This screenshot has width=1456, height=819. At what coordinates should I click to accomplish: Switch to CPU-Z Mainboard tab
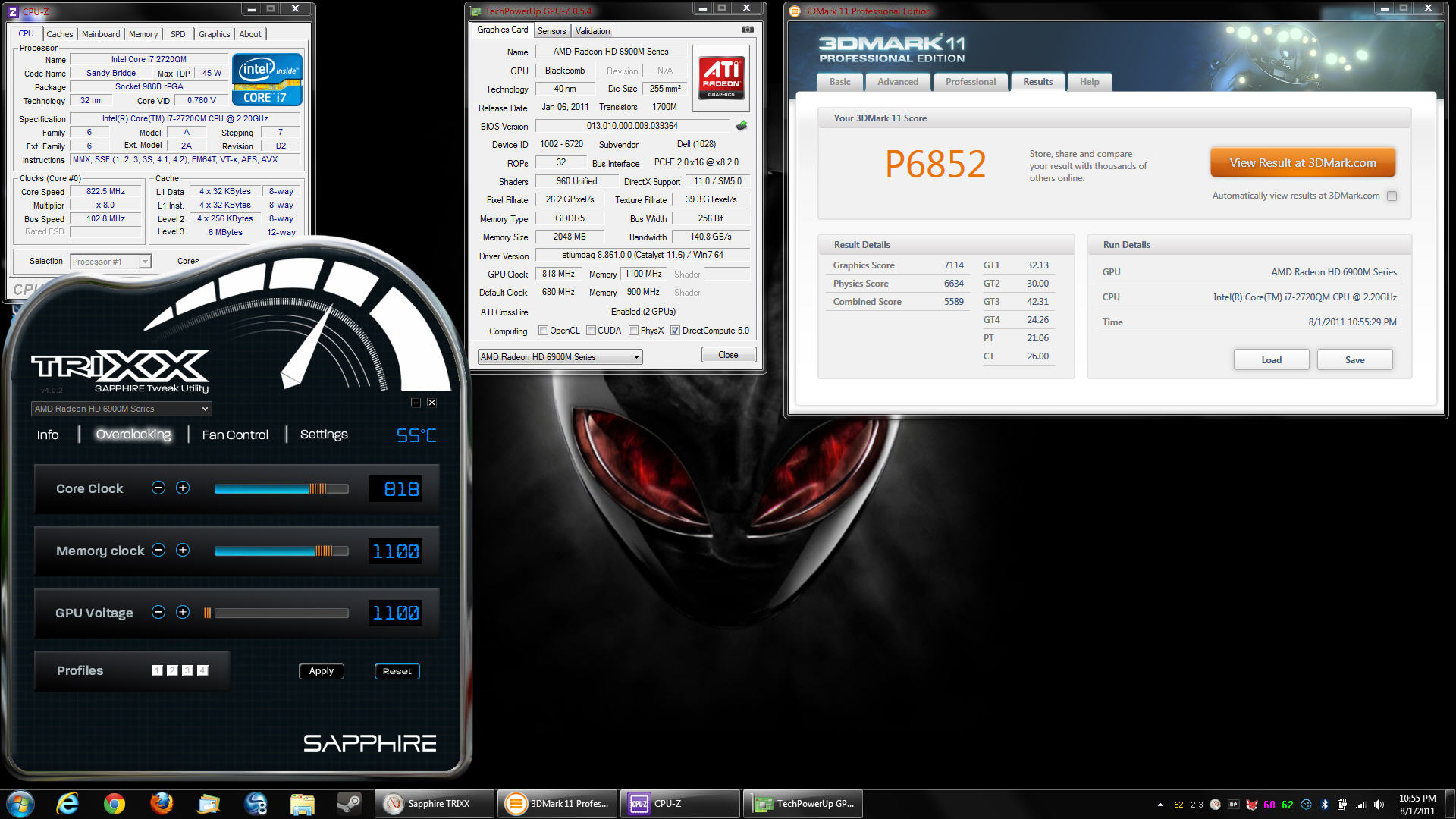[x=100, y=34]
